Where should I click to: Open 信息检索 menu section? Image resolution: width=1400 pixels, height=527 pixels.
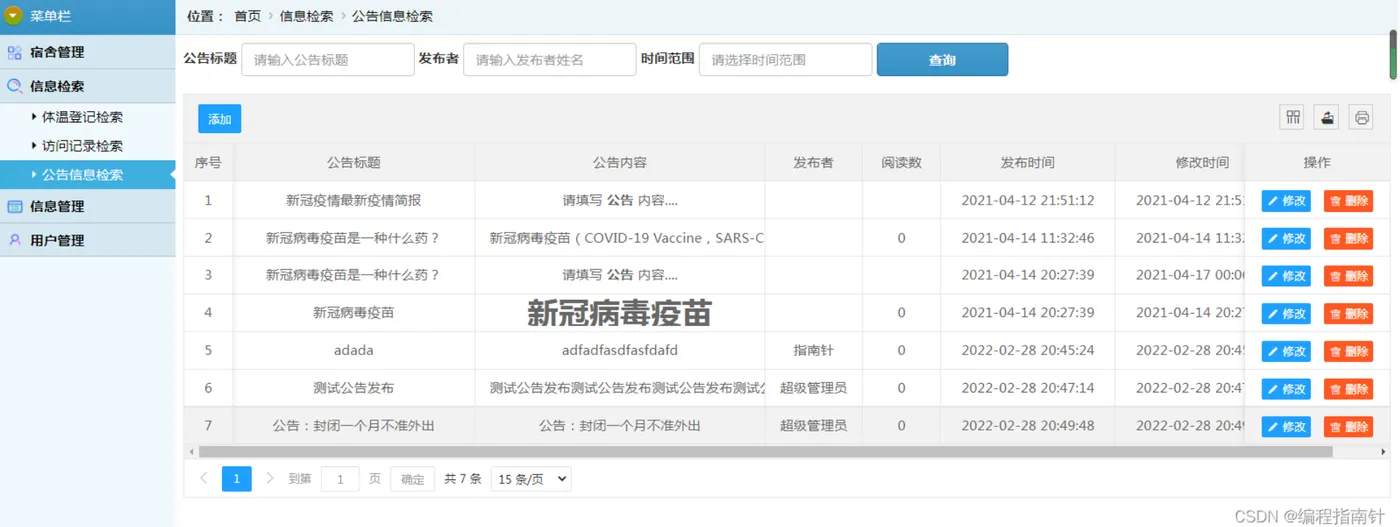88,86
